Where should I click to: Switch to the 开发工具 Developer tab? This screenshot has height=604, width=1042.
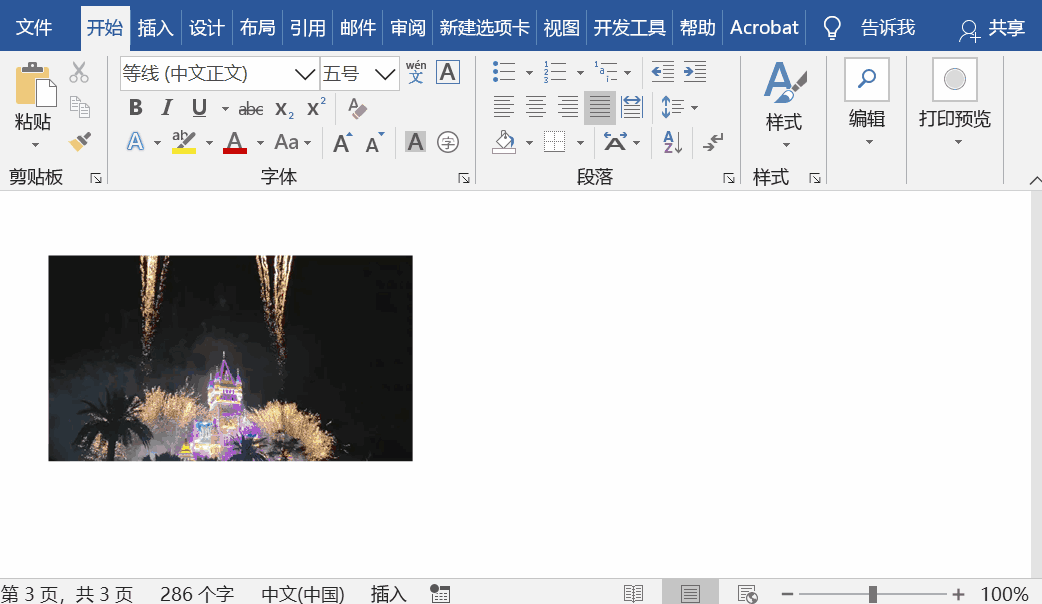coord(629,28)
